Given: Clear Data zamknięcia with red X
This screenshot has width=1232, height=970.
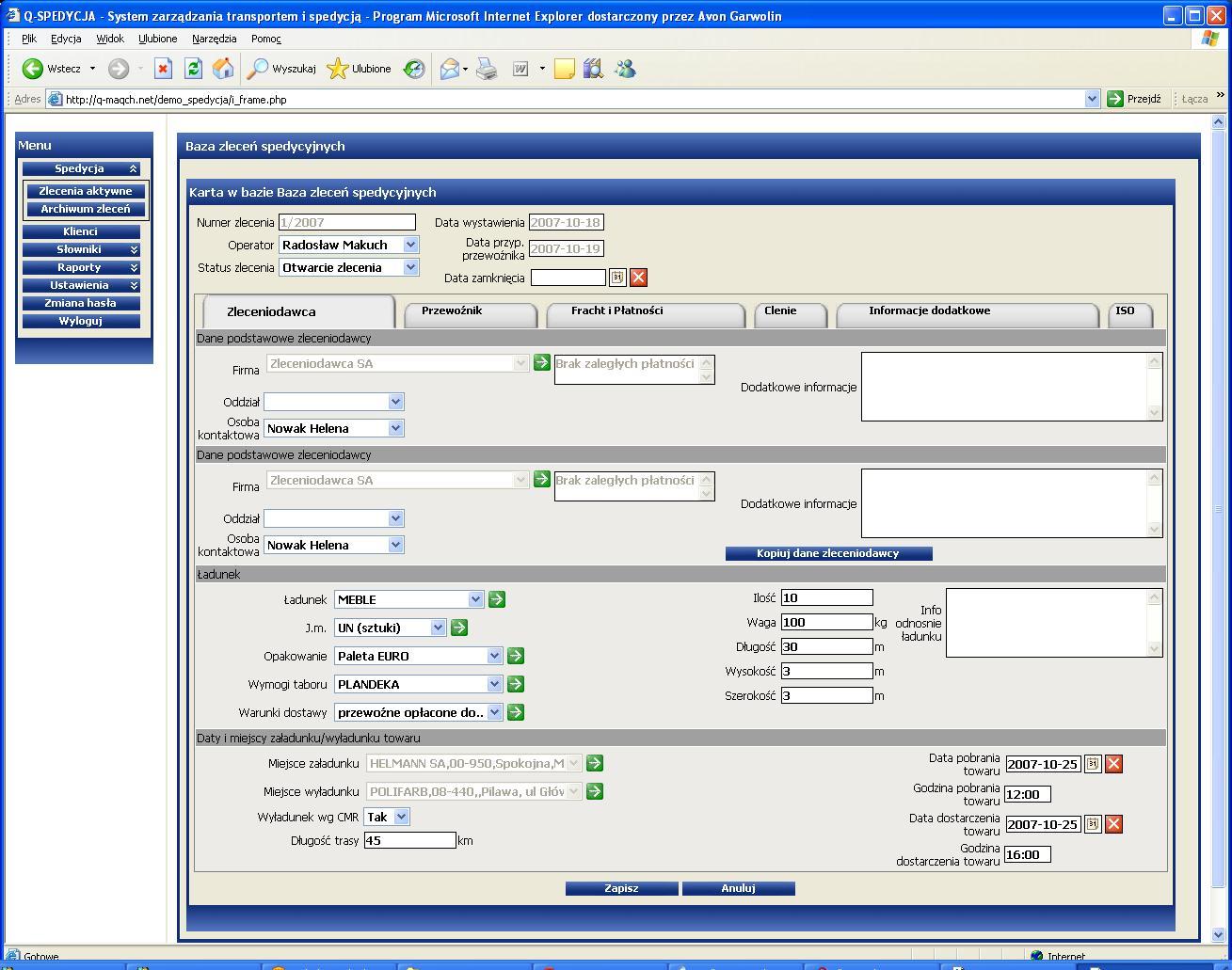Looking at the screenshot, I should coord(638,277).
